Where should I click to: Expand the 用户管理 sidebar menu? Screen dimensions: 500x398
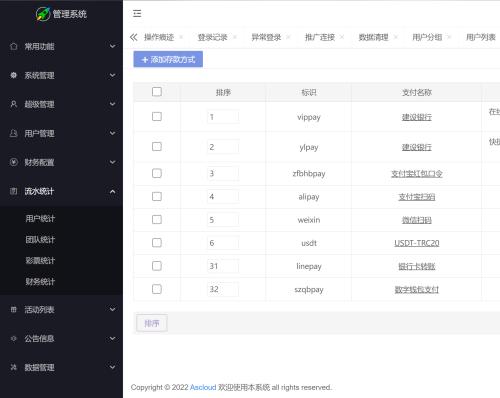tap(61, 133)
